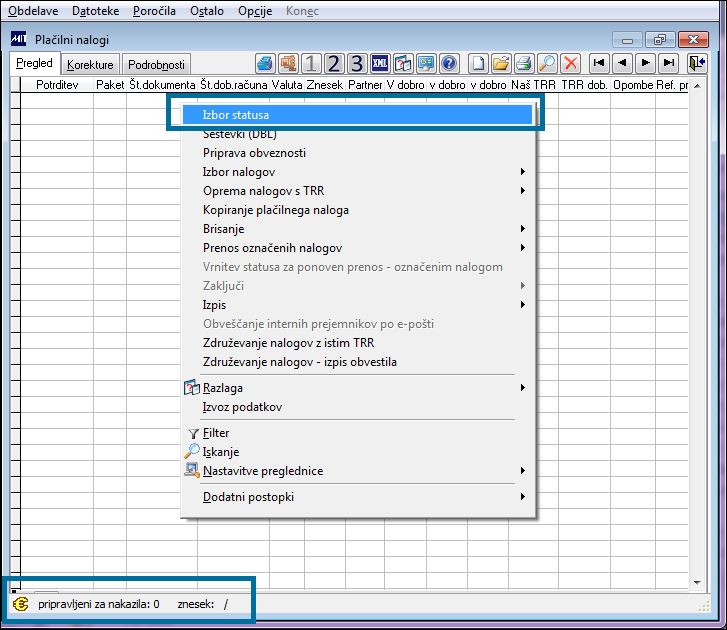Click the open folder toolbar icon
The width and height of the screenshot is (727, 630).
(x=501, y=64)
